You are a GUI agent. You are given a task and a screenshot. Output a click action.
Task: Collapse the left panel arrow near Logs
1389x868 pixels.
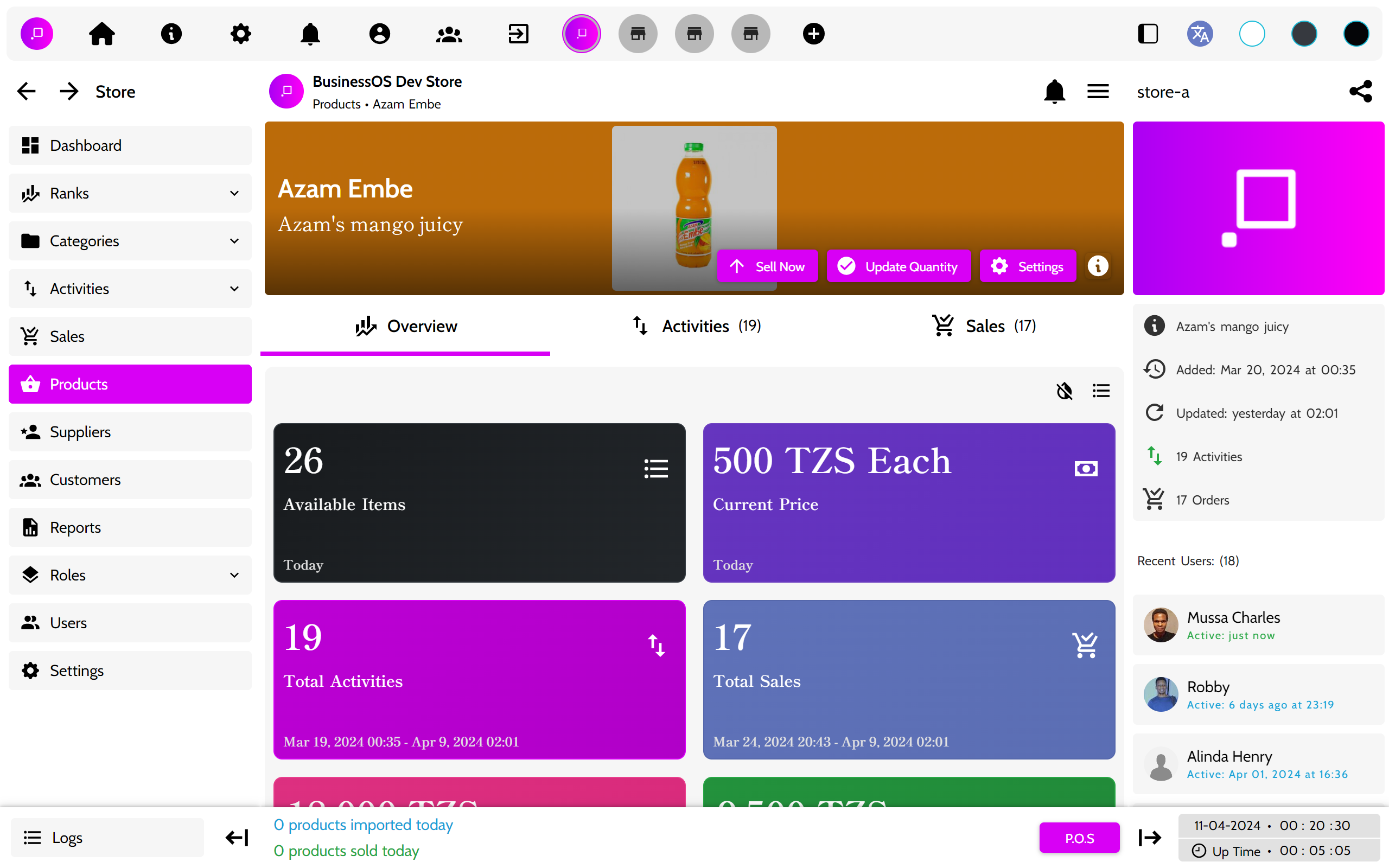tap(237, 838)
